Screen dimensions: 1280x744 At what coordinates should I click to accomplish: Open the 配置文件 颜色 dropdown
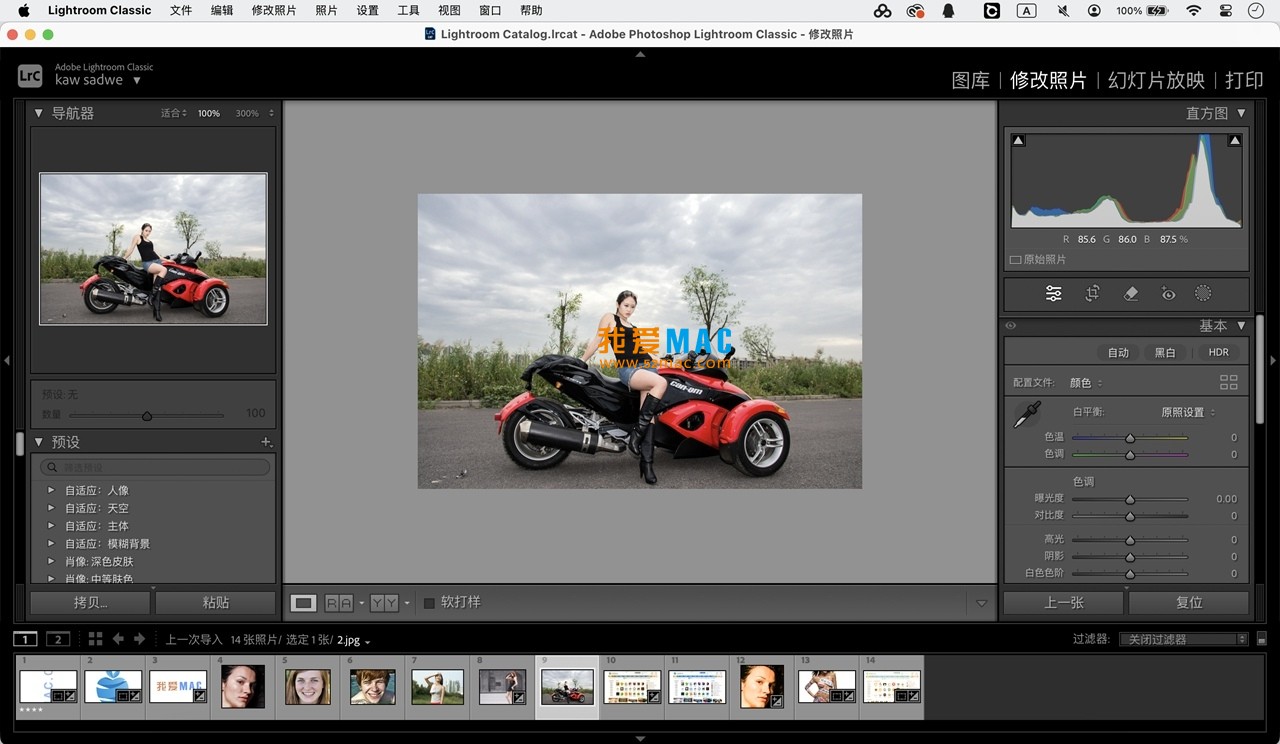1087,383
